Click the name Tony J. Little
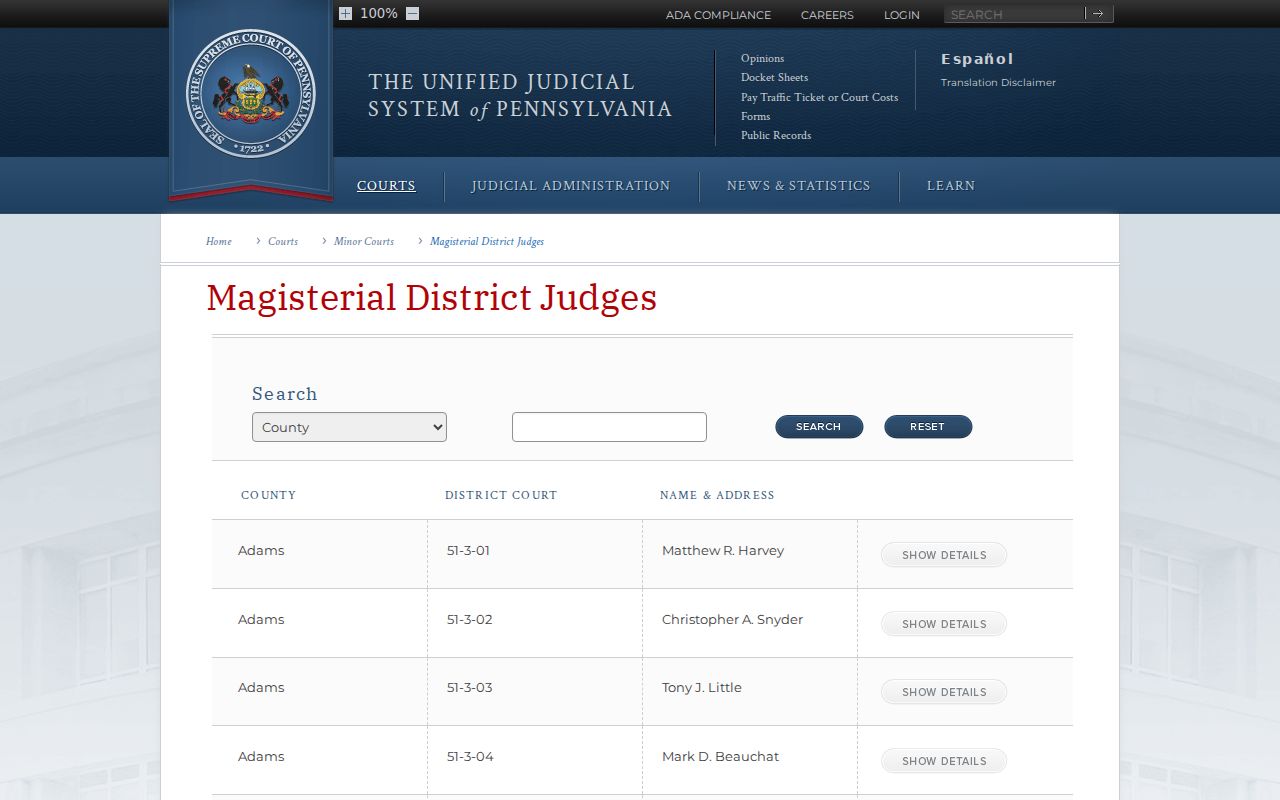 pyautogui.click(x=702, y=687)
